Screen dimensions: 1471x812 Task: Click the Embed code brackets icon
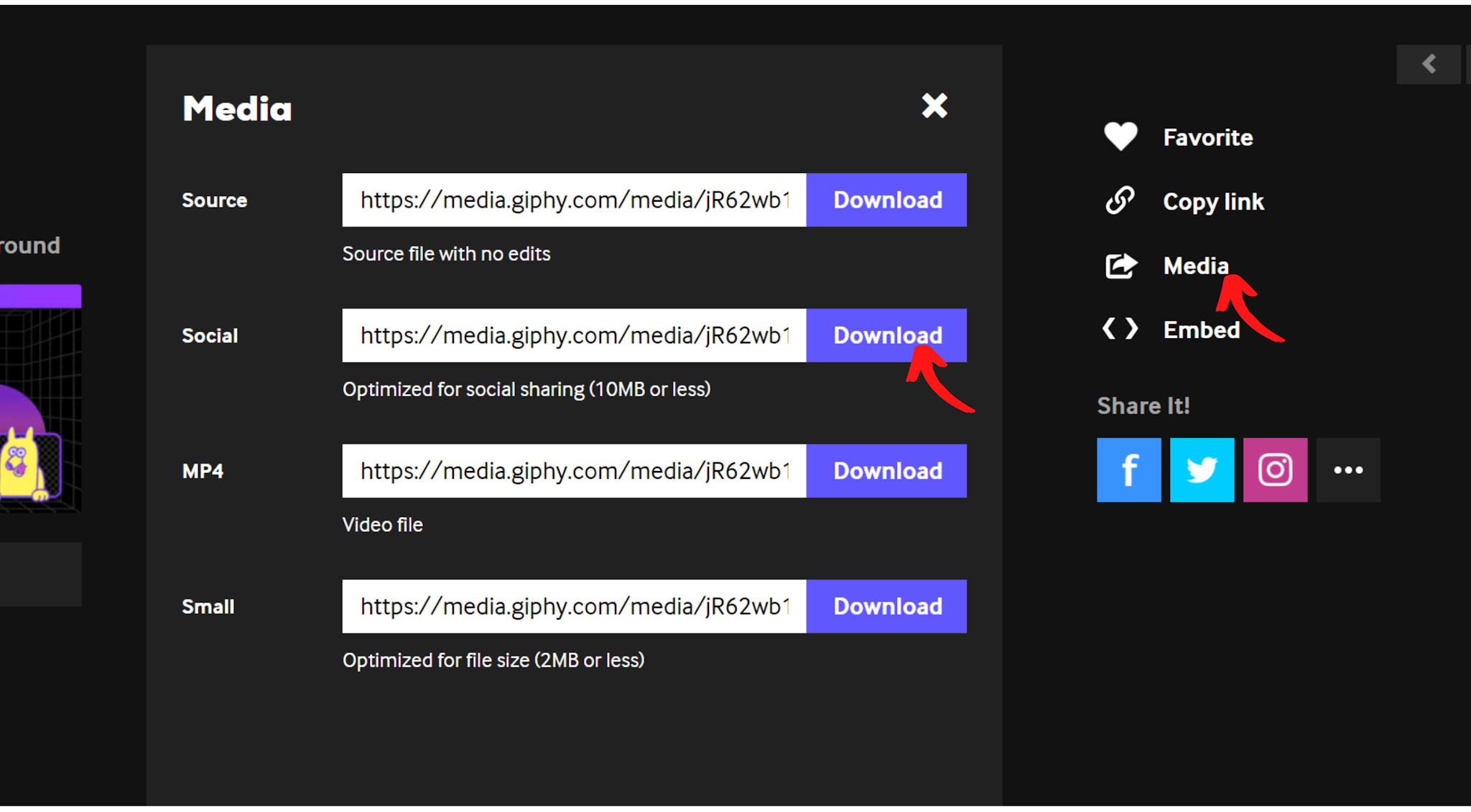coord(1120,329)
